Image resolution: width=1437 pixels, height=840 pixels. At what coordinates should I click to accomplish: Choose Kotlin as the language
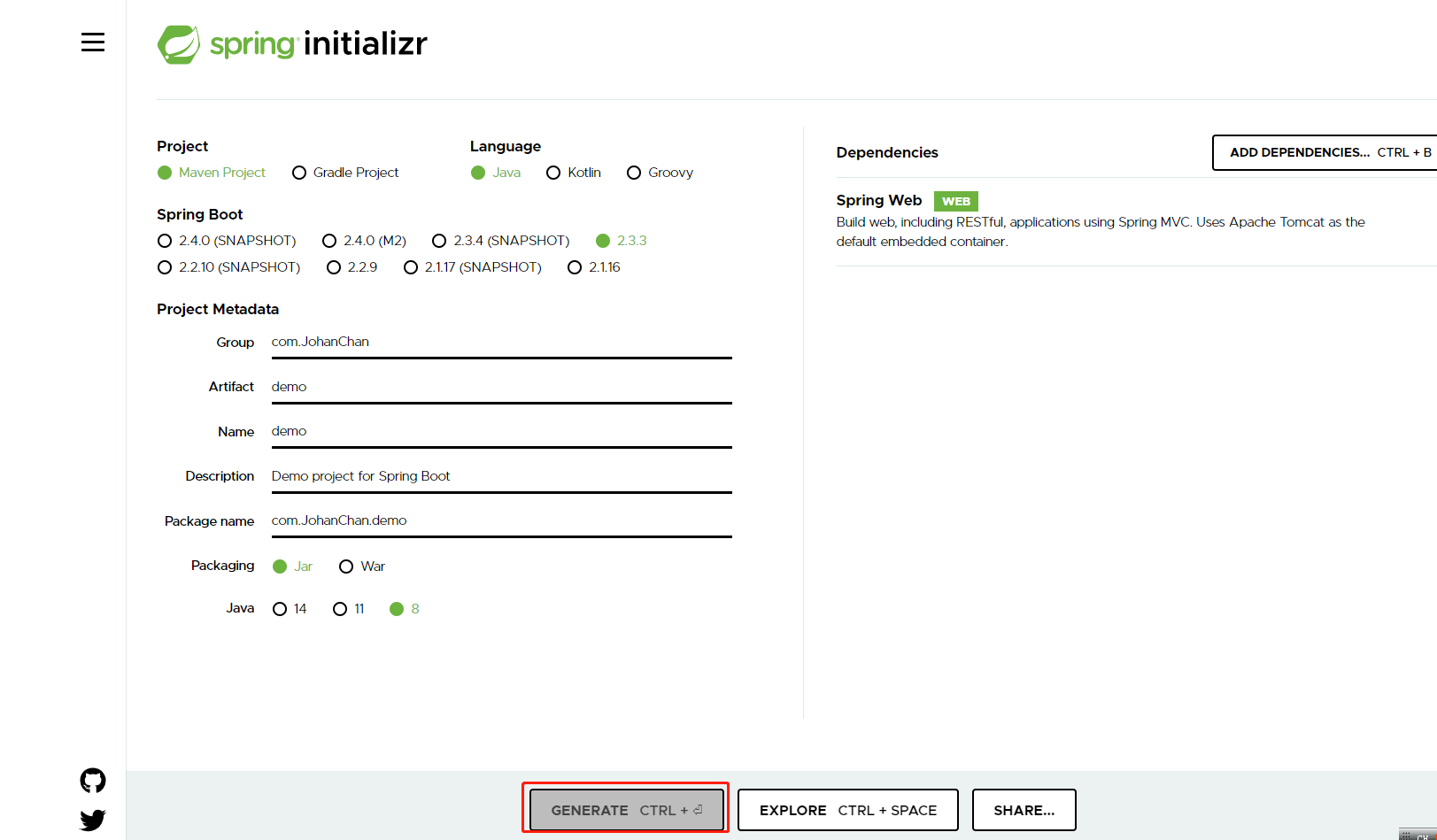pyautogui.click(x=574, y=173)
